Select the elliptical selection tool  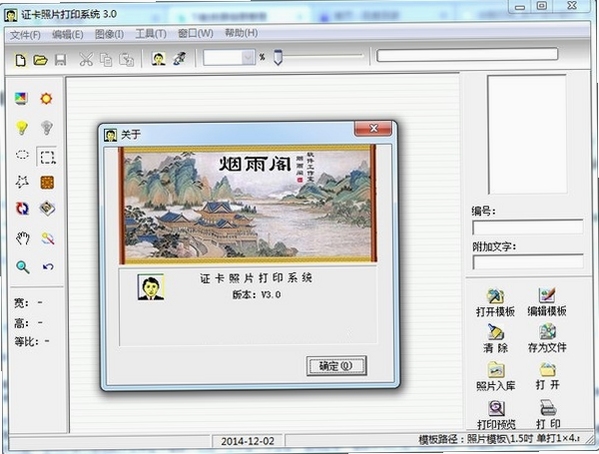click(22, 155)
